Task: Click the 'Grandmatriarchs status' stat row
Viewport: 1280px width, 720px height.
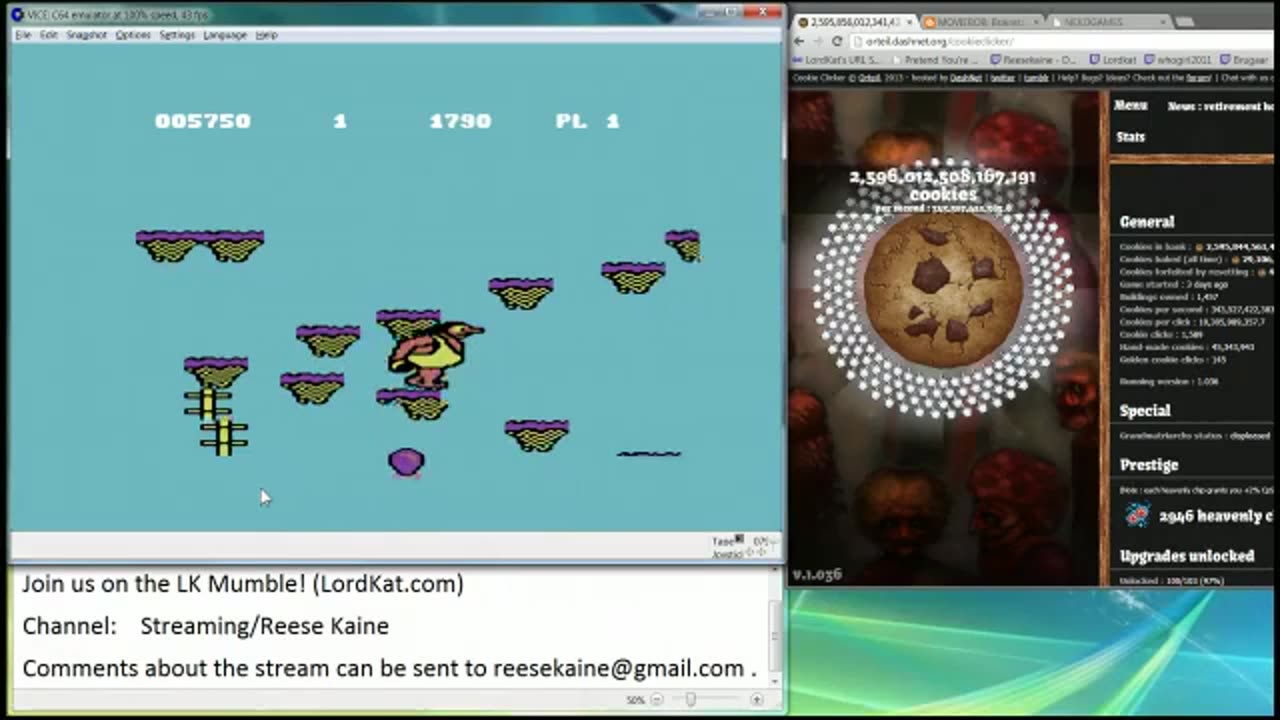Action: tap(1195, 436)
